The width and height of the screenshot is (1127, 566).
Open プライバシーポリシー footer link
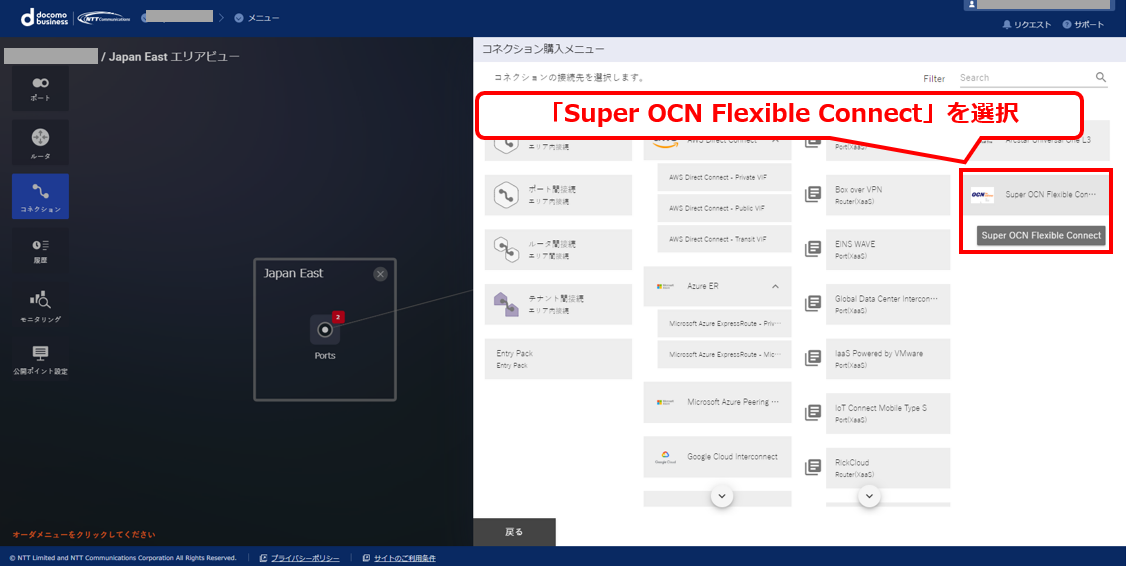(299, 558)
